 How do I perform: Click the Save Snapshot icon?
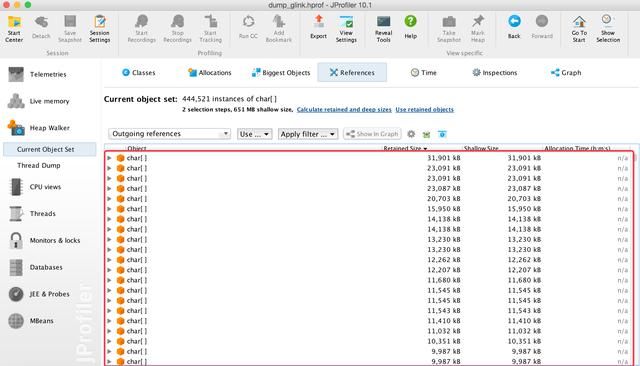click(70, 29)
